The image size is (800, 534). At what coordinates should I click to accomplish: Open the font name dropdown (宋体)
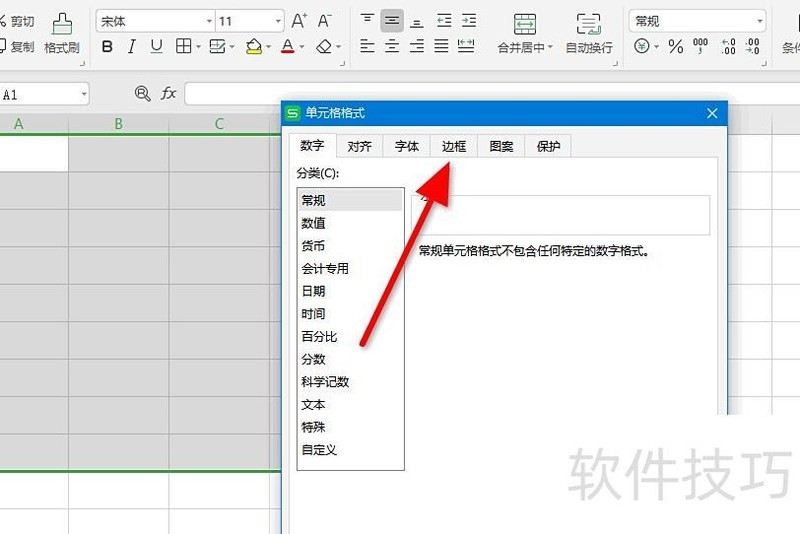tap(209, 21)
